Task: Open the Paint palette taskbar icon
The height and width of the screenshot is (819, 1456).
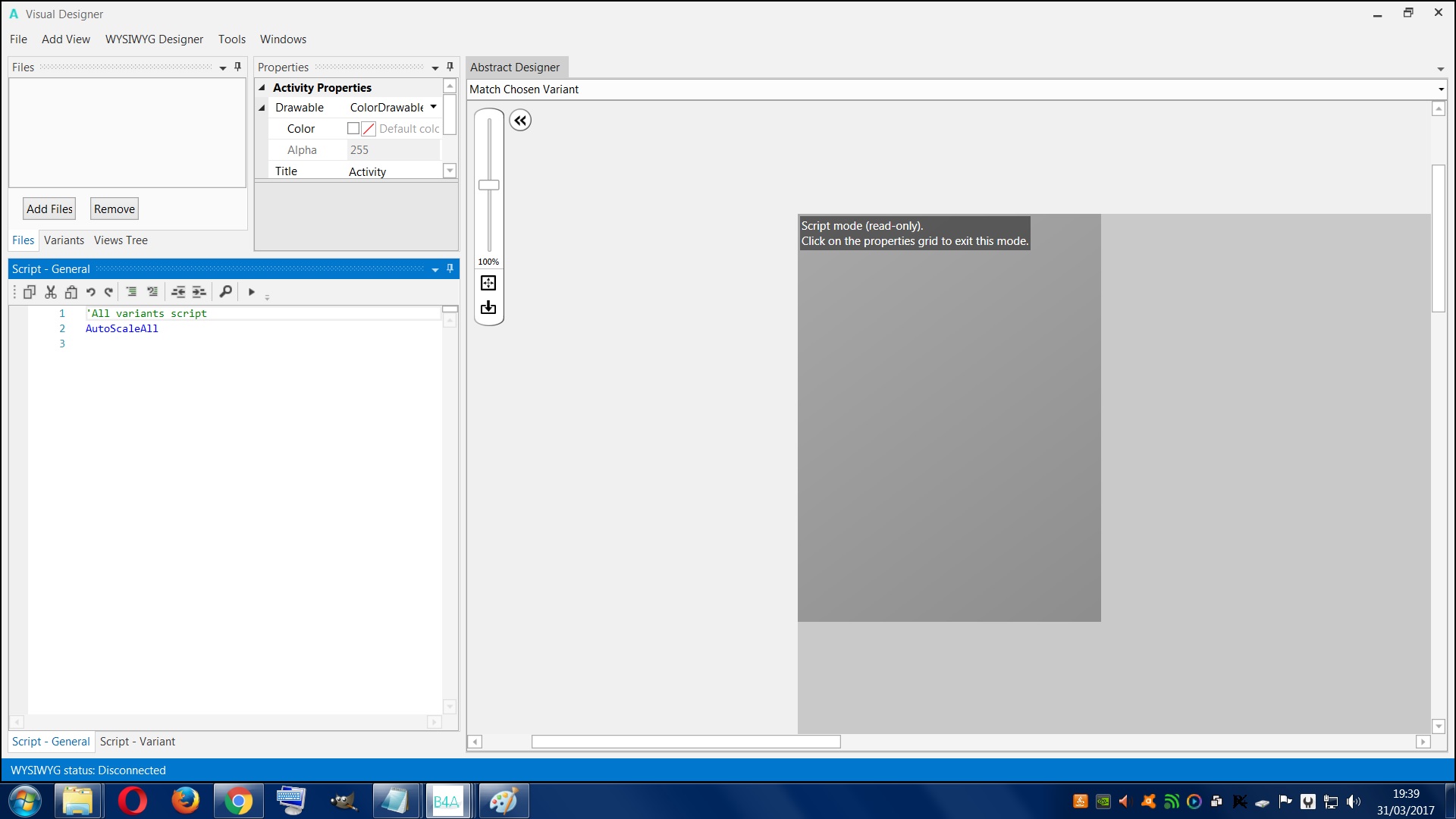Action: 504,801
